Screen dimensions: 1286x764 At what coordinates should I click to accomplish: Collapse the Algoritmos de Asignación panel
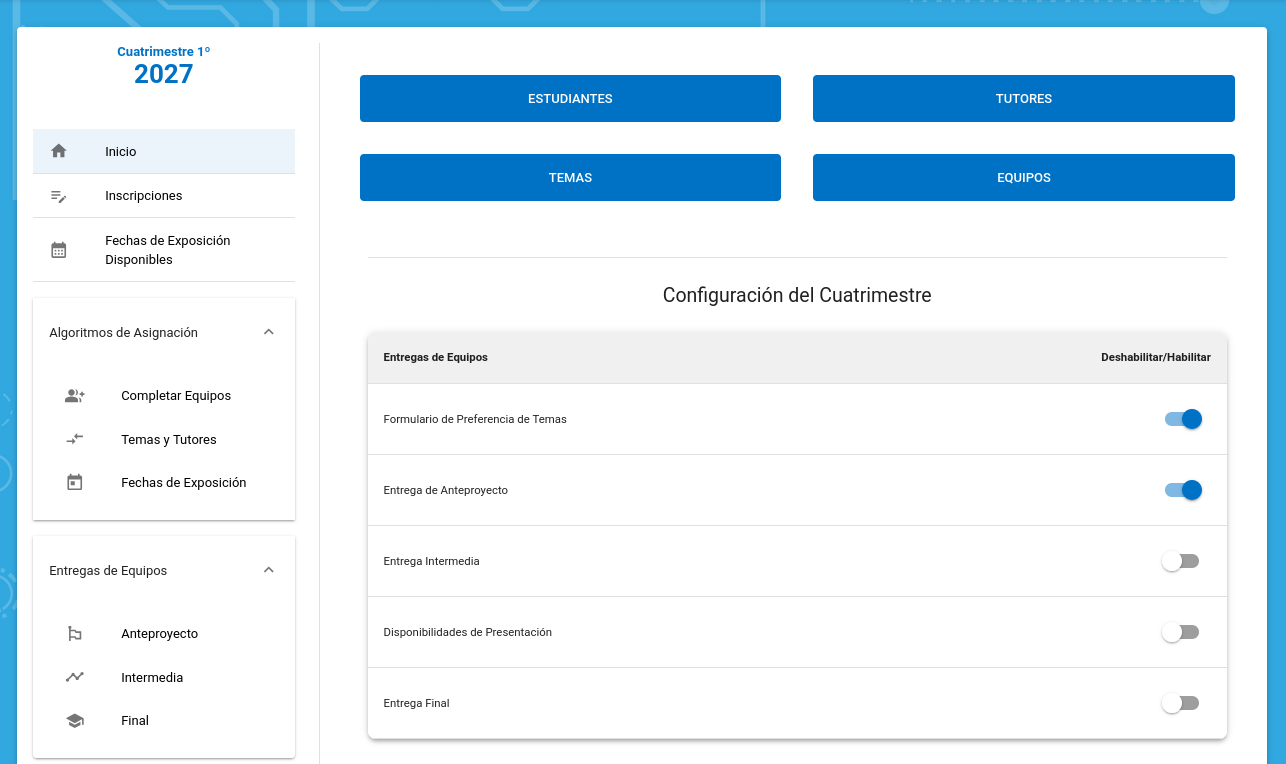click(x=268, y=332)
